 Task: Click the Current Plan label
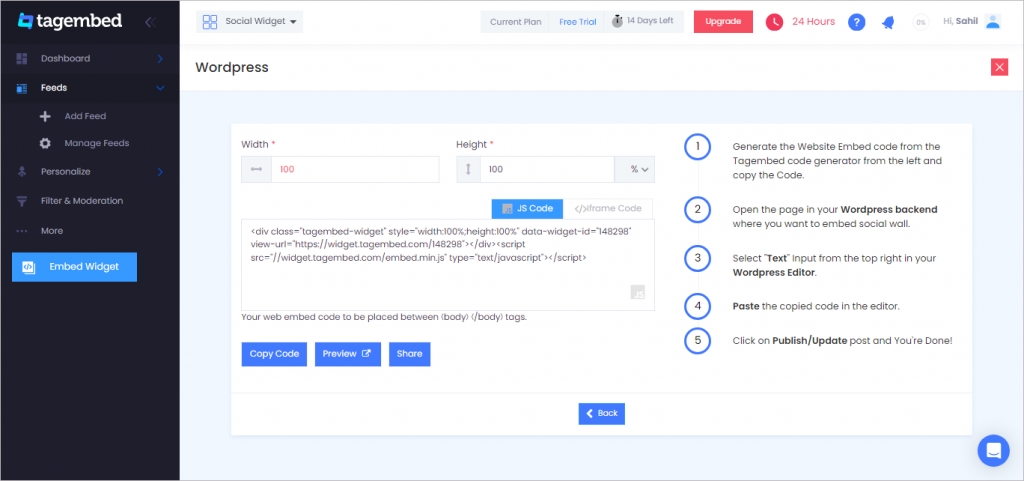click(515, 22)
